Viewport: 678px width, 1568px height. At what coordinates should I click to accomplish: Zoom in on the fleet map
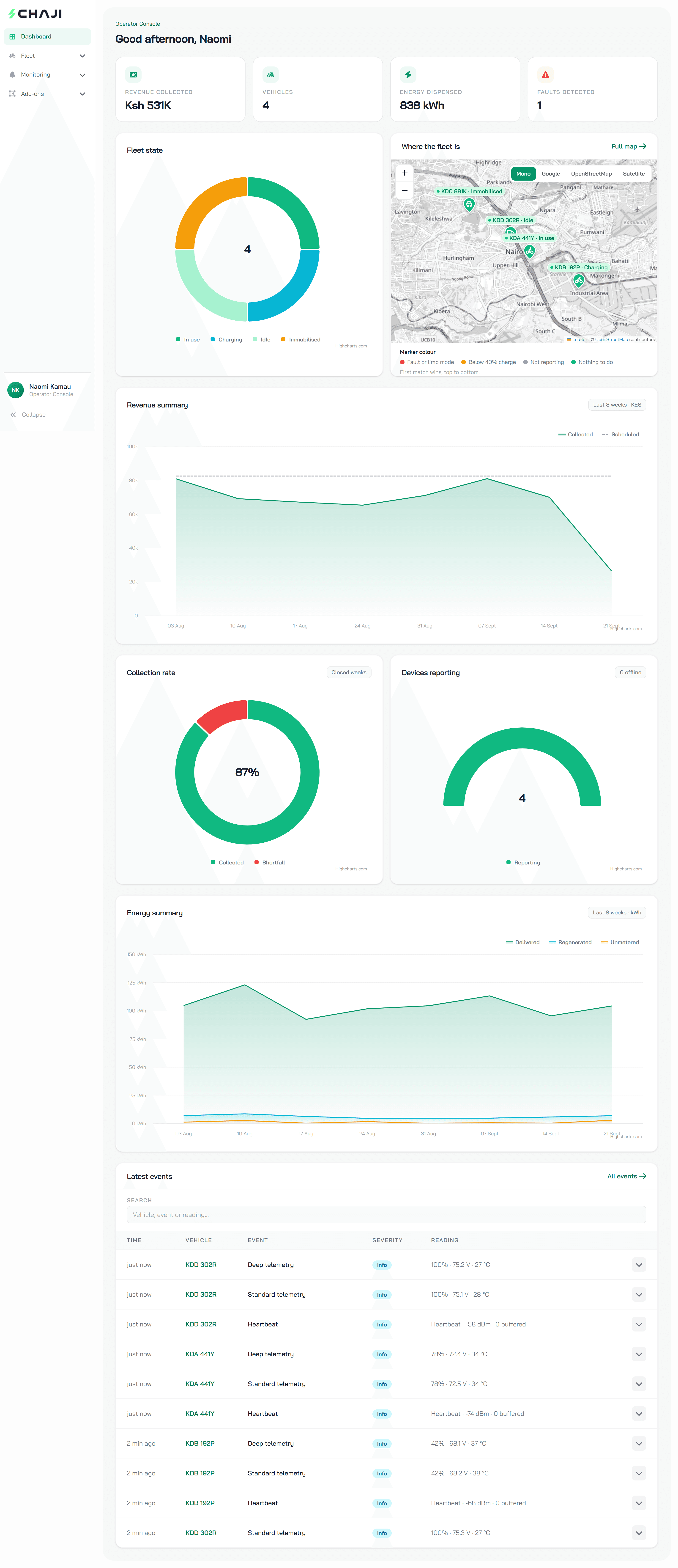tap(405, 173)
